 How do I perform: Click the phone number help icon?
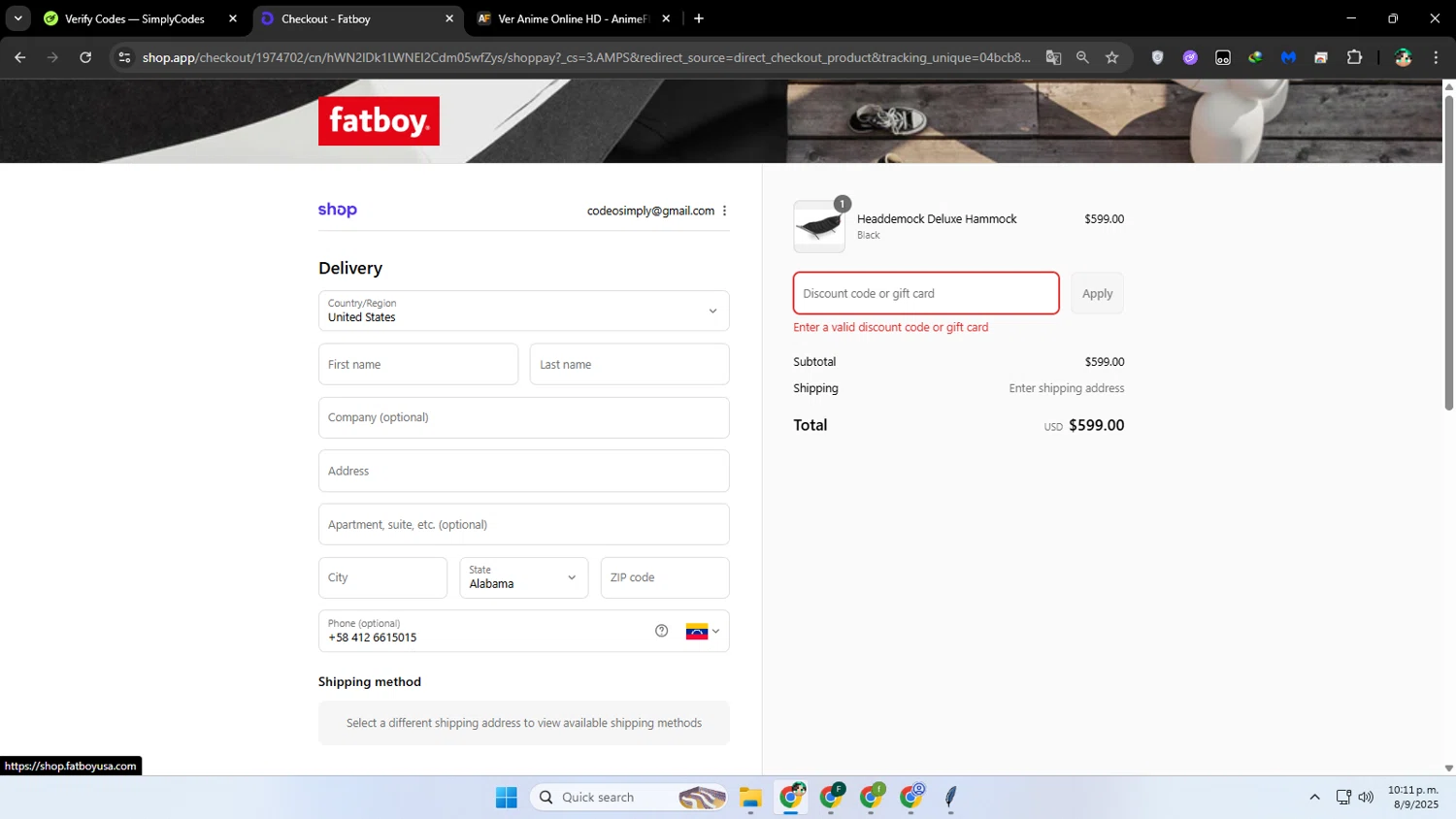coord(662,631)
